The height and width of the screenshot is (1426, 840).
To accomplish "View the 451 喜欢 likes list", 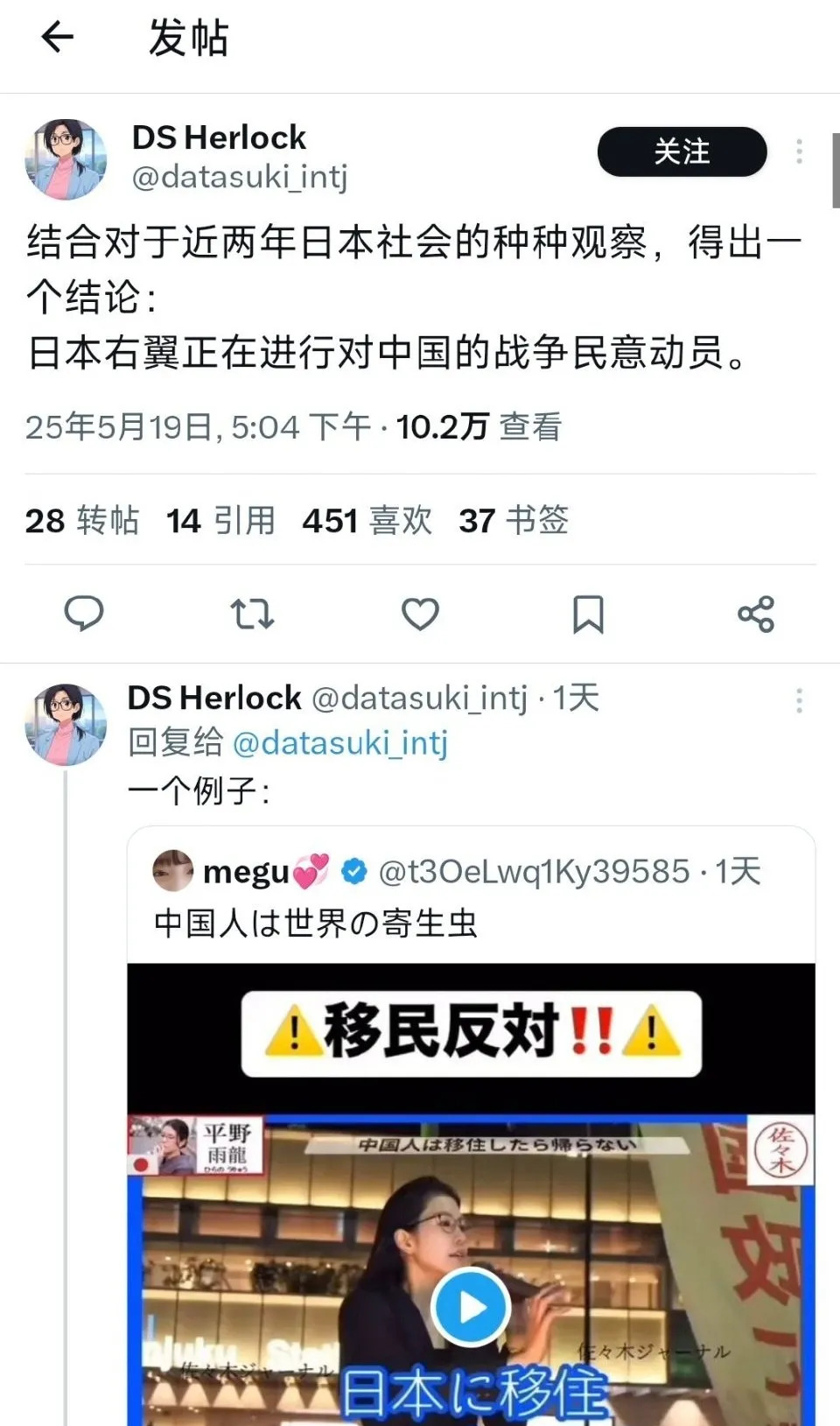I will click(x=367, y=521).
